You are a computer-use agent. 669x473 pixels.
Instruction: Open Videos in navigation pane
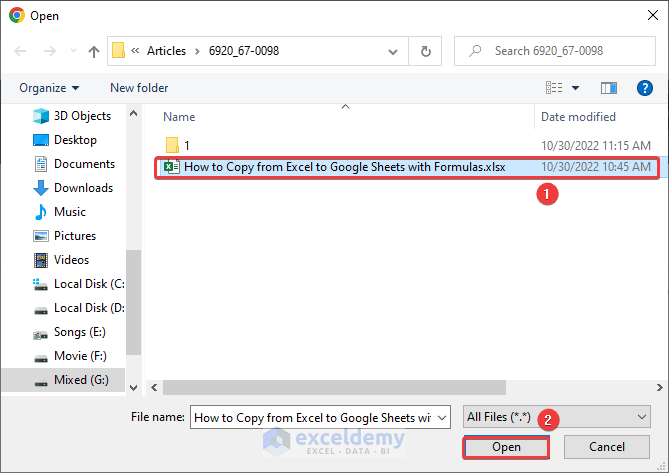[61, 260]
